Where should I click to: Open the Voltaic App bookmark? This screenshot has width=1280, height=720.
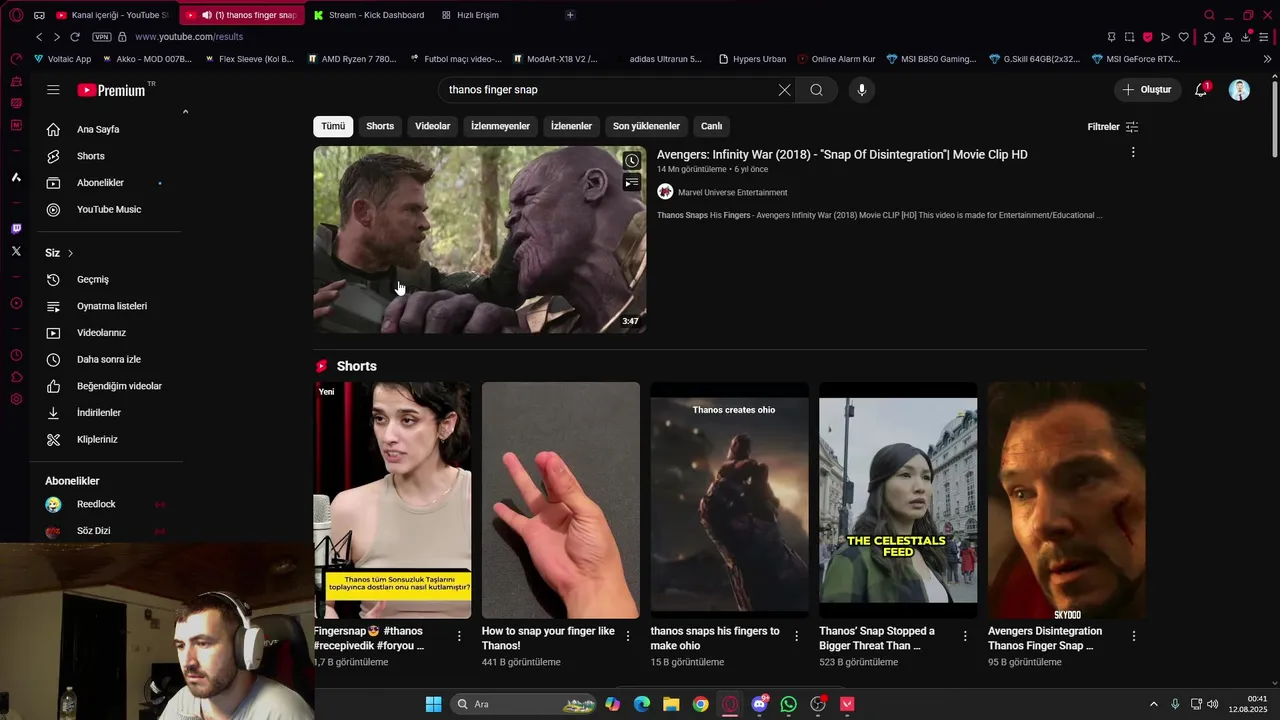[x=62, y=59]
